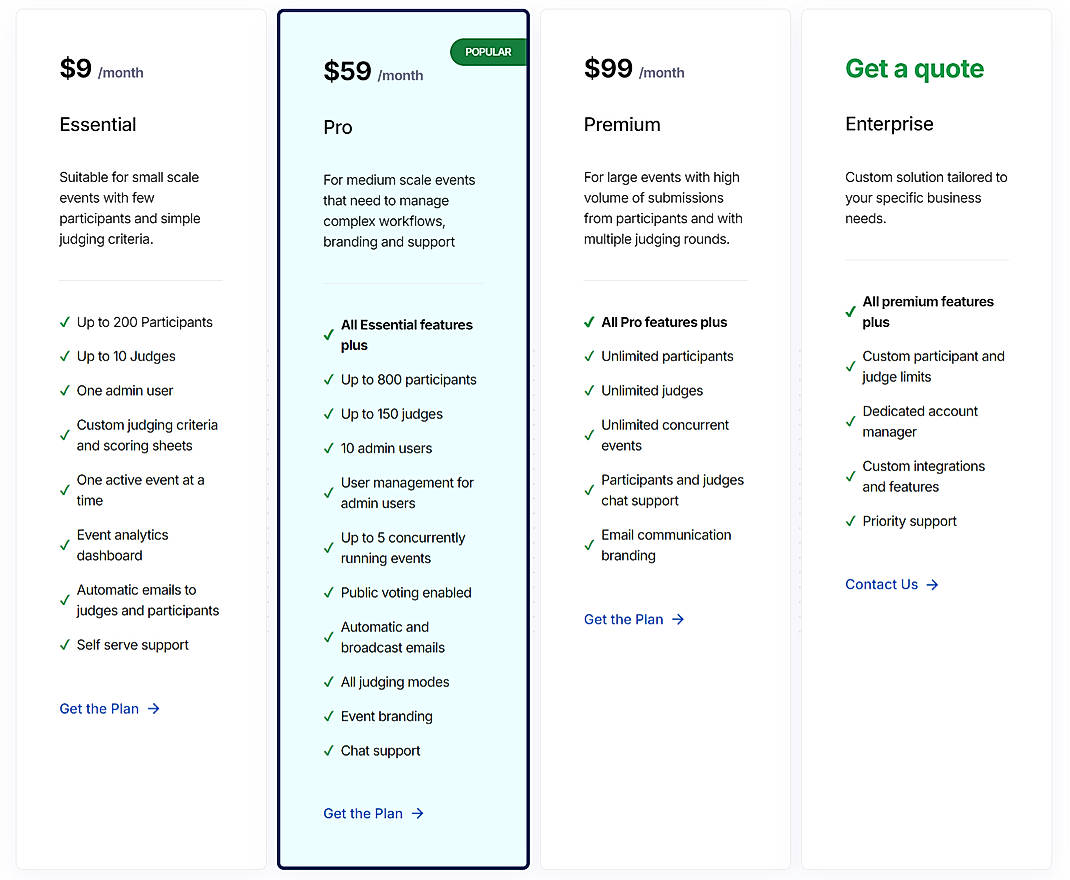The image size is (1070, 880).
Task: Click the Get a quote heading
Action: tap(914, 69)
